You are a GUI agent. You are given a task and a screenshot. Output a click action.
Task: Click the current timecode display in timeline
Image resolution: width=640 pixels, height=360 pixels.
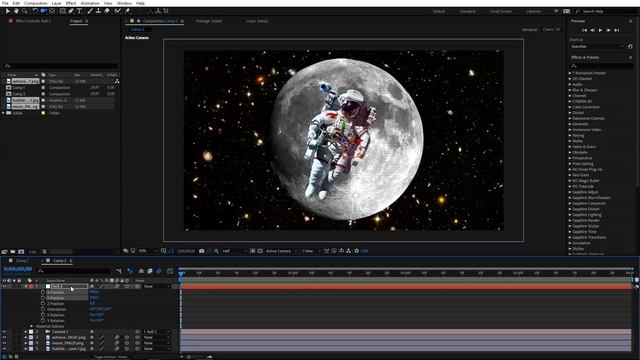18,269
